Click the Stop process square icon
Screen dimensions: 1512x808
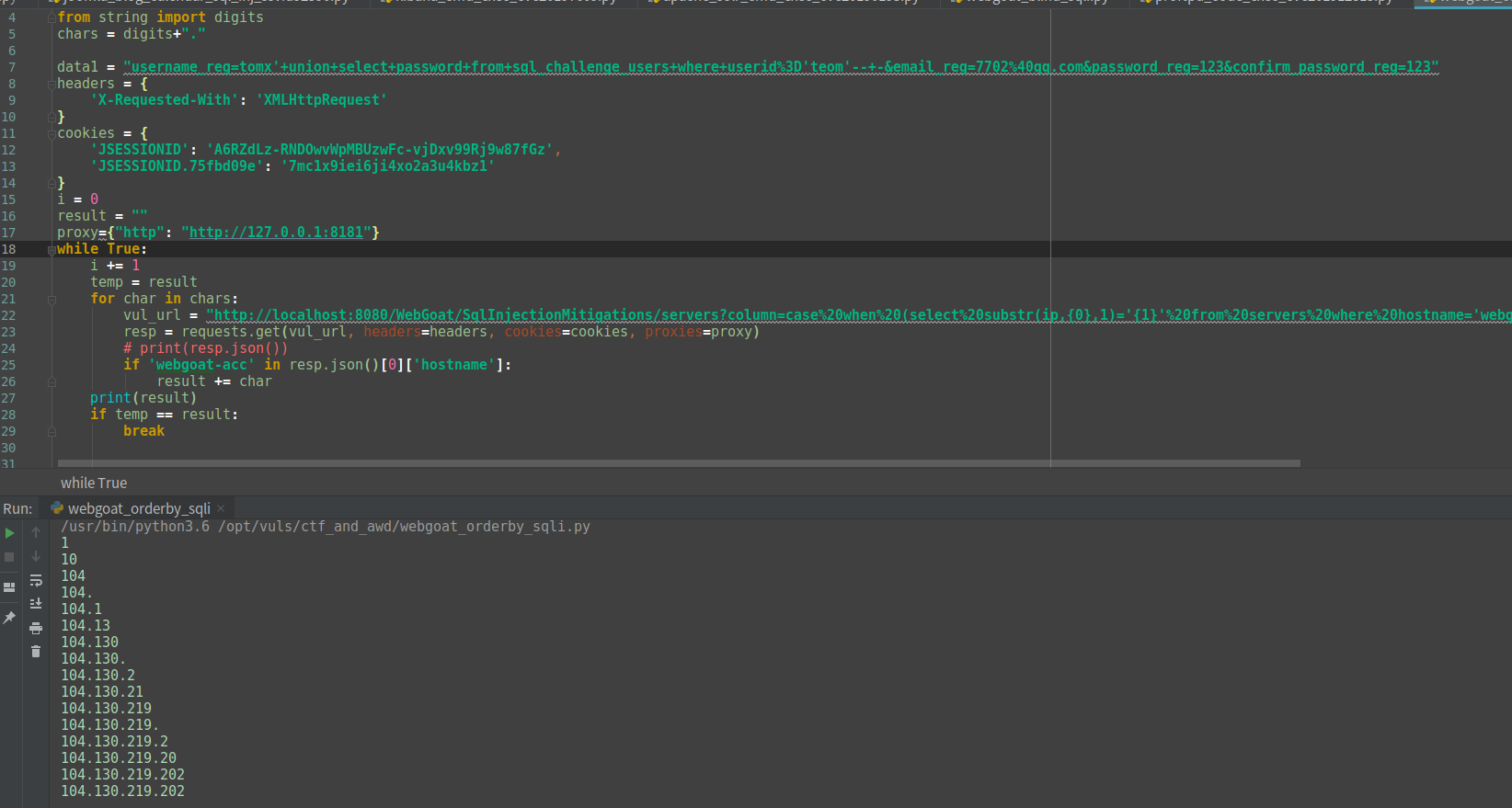point(9,557)
